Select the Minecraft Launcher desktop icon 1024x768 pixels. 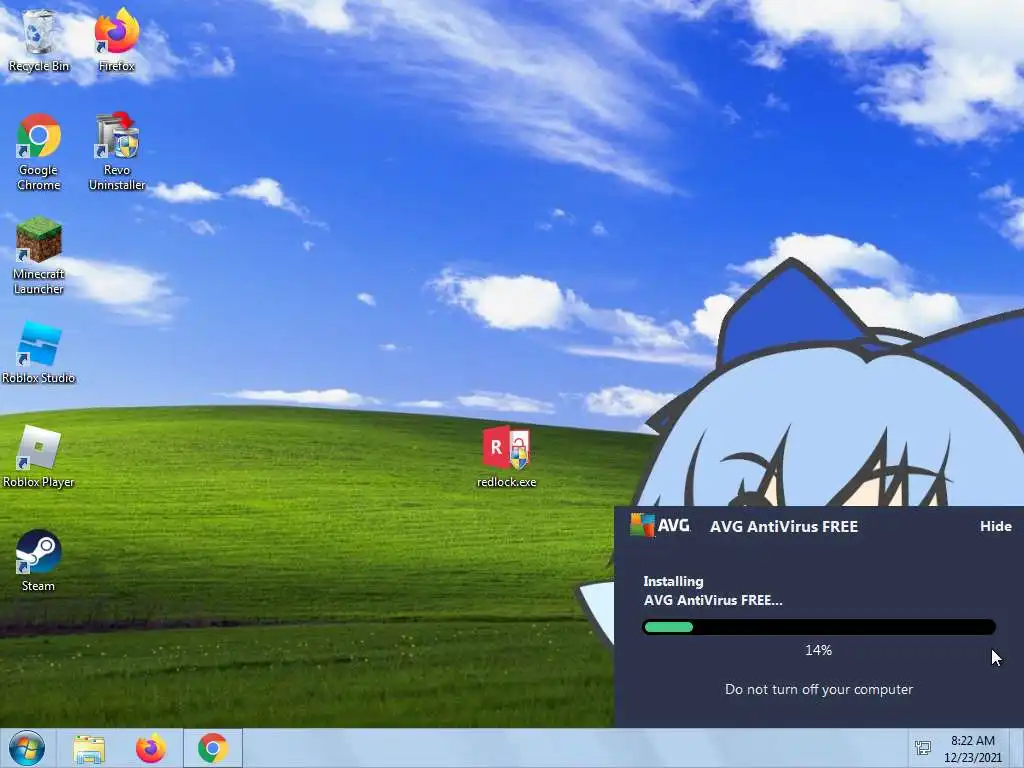[39, 255]
